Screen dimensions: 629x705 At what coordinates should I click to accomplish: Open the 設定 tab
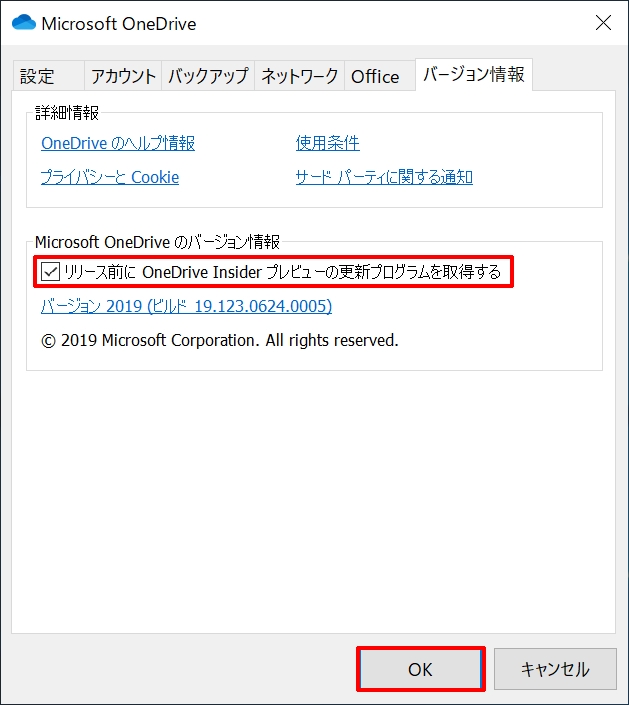49,76
